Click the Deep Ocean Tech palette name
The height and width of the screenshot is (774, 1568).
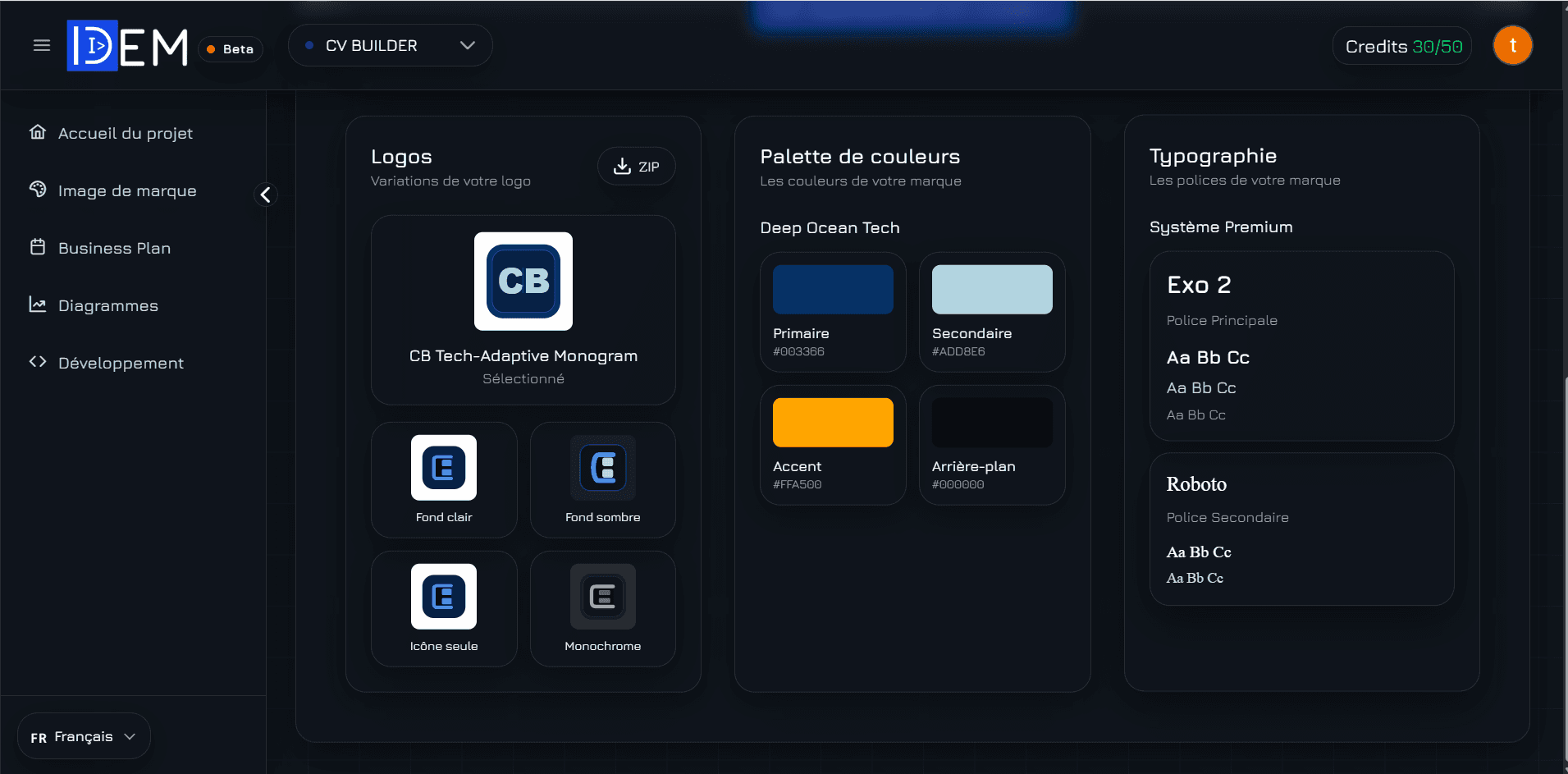[830, 227]
